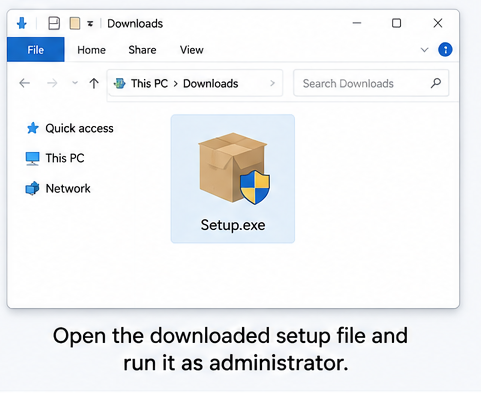Go up one folder level

(x=94, y=83)
